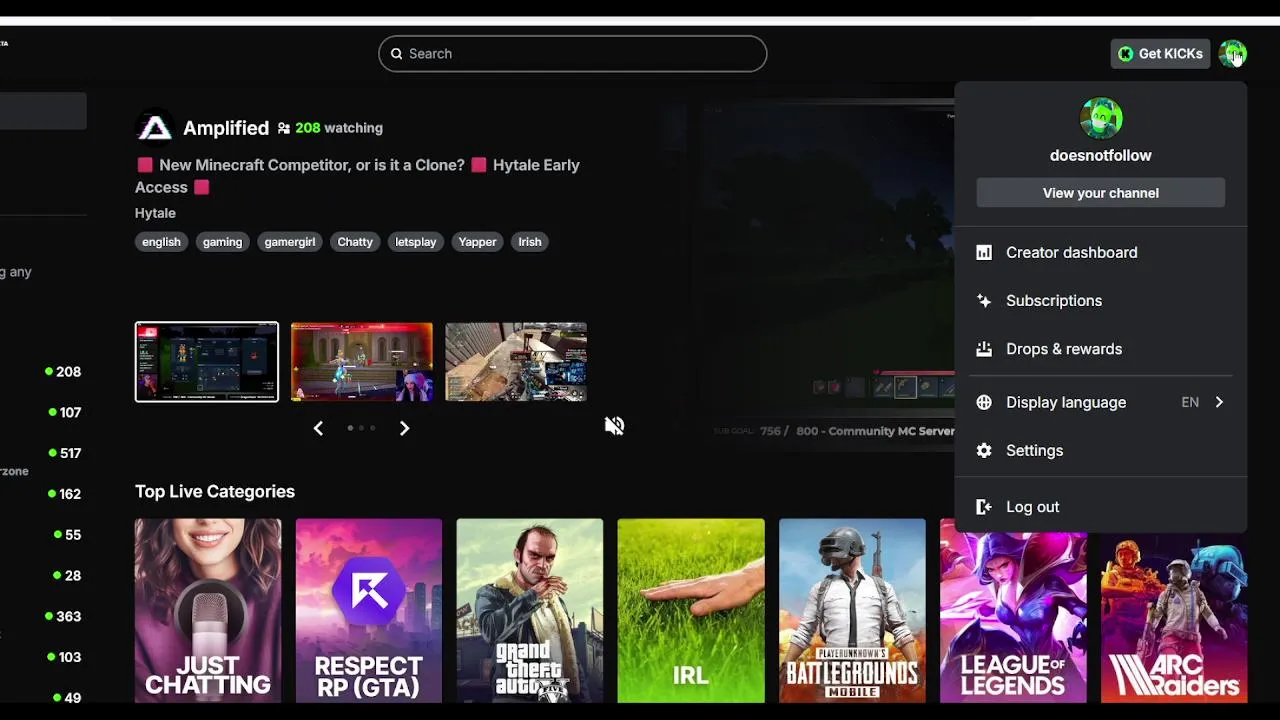Click the large doesnotfollow avatar in menu
This screenshot has width=1280, height=720.
[x=1101, y=118]
